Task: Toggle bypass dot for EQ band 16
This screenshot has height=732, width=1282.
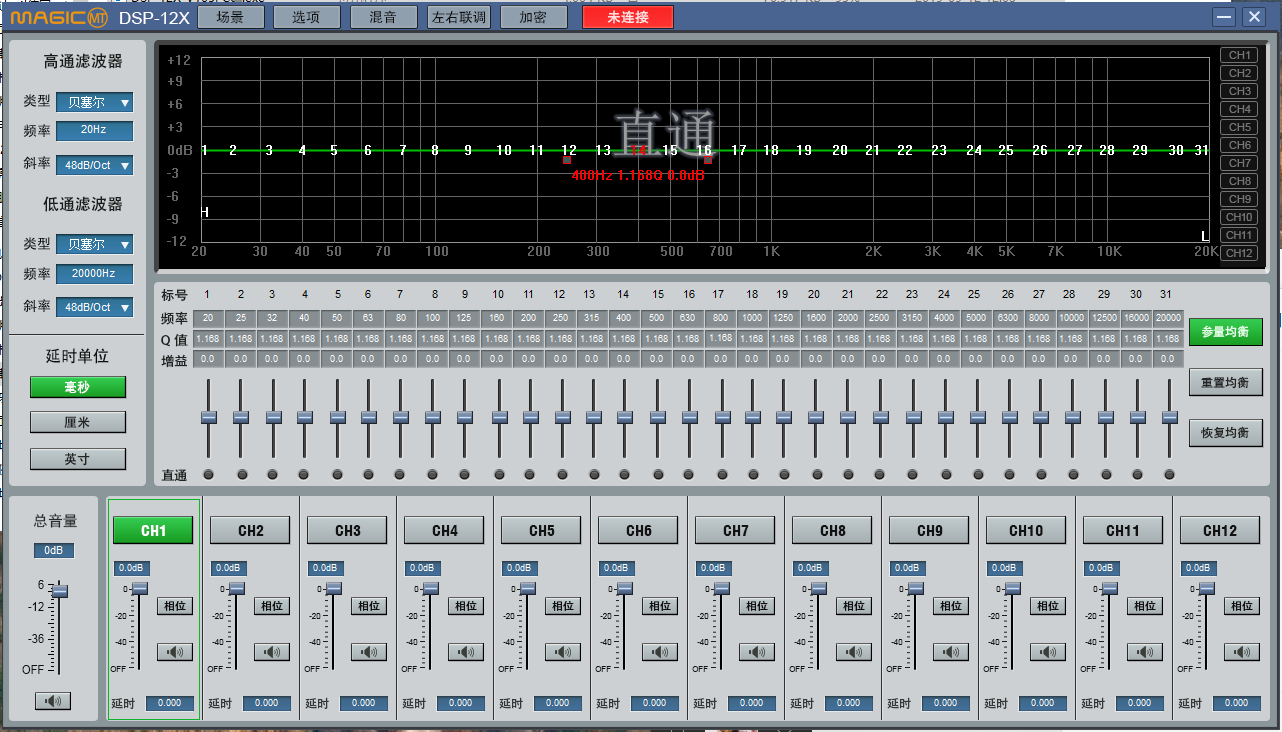Action: [689, 474]
